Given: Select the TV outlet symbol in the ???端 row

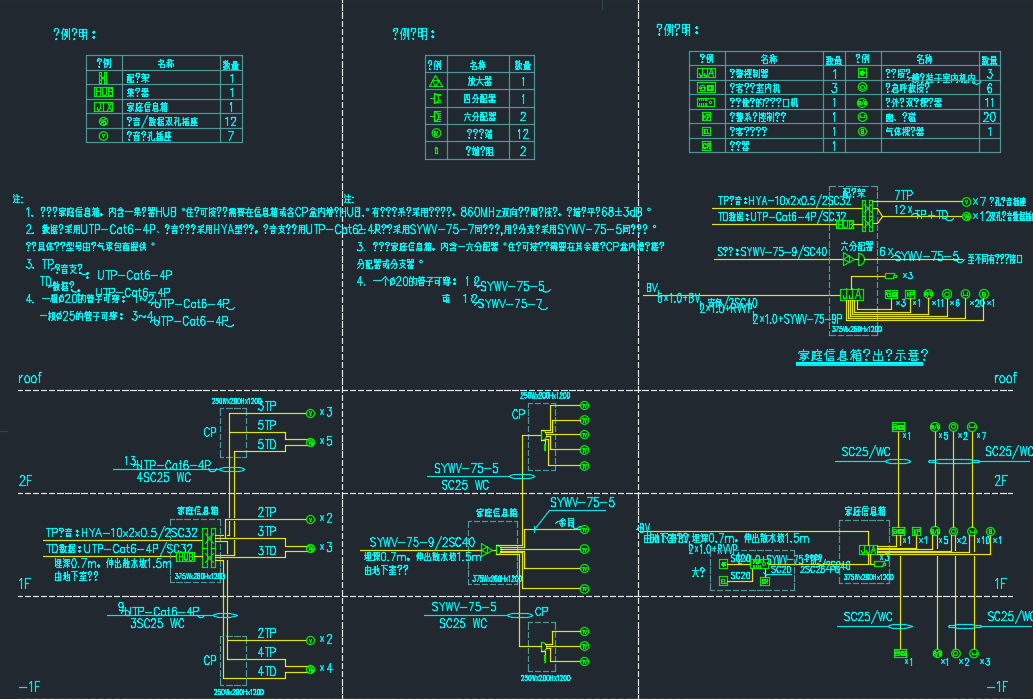Looking at the screenshot, I should click(x=435, y=133).
